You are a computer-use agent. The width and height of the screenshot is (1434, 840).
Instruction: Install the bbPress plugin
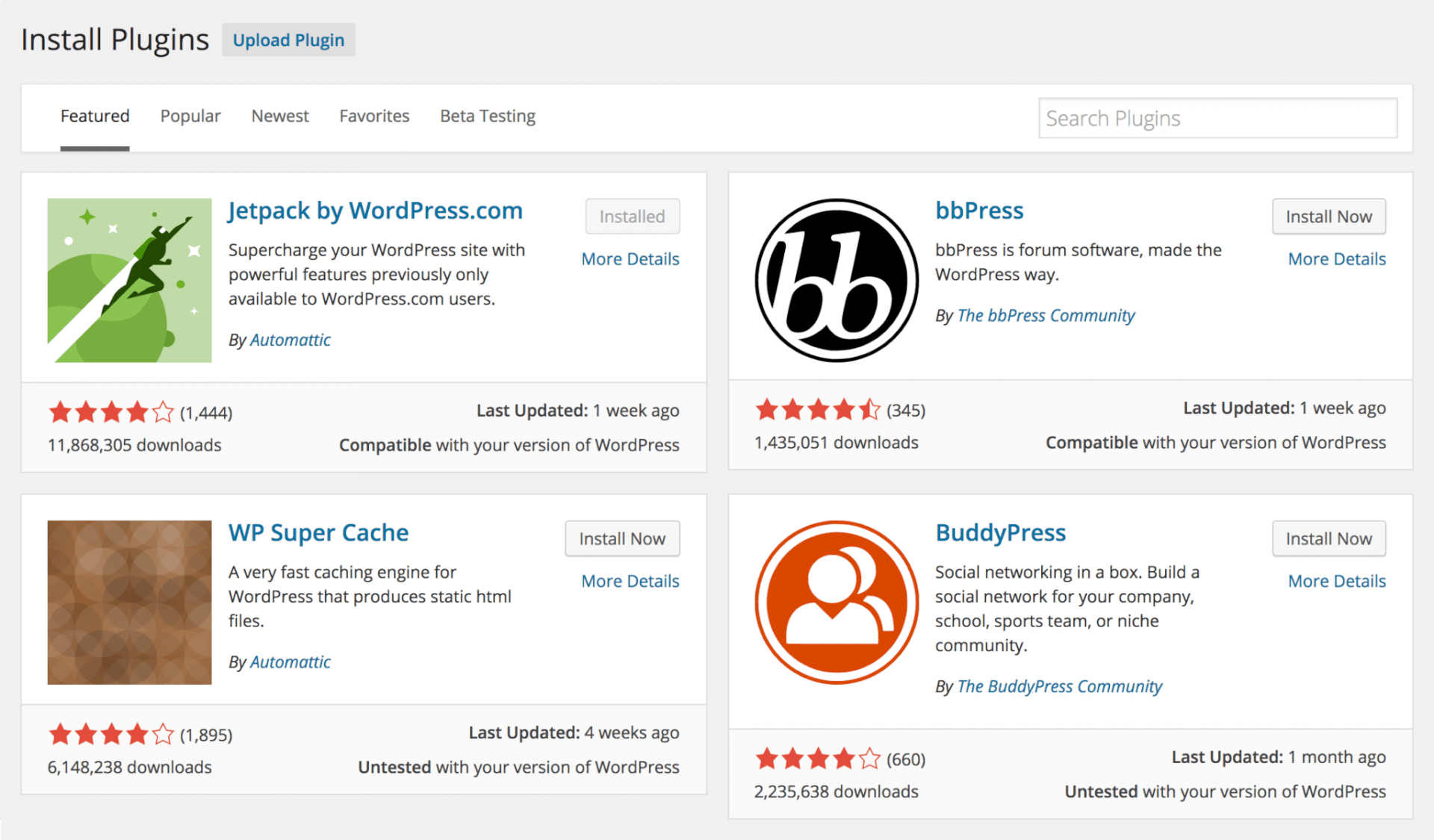click(x=1329, y=217)
